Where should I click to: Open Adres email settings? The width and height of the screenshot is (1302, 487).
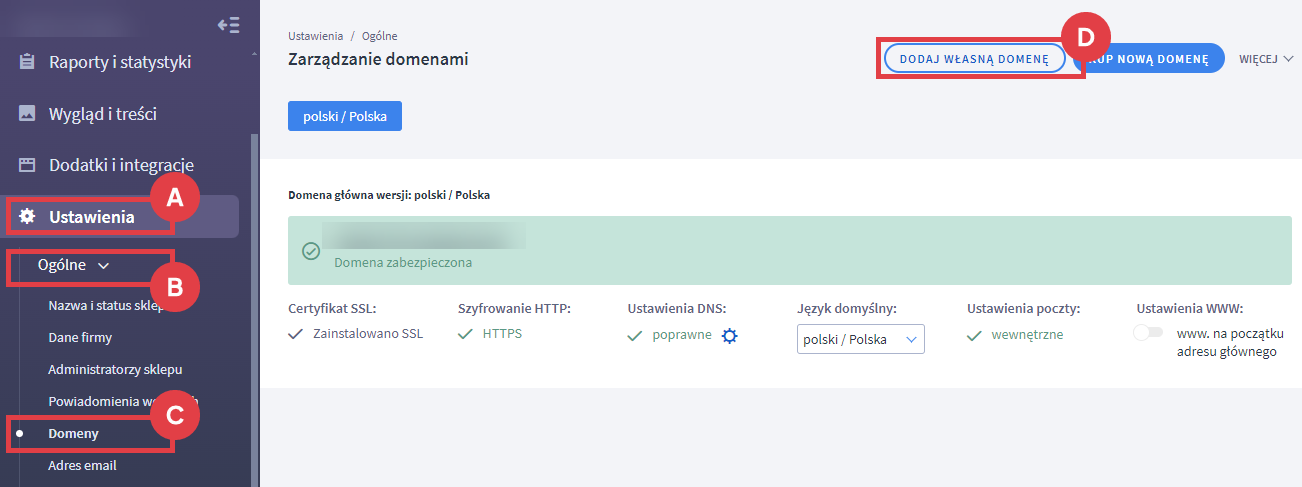pos(82,465)
